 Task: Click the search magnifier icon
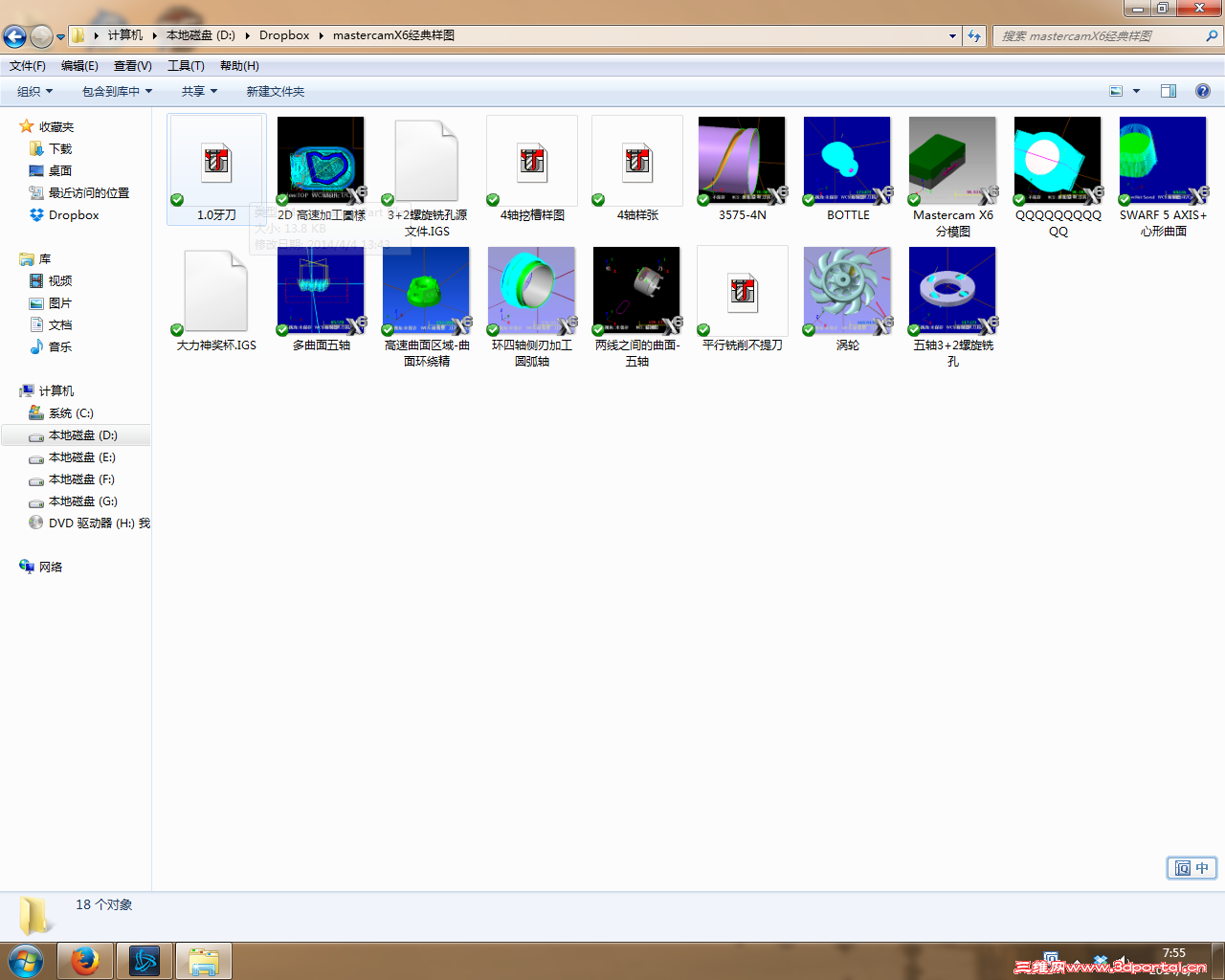(1212, 36)
